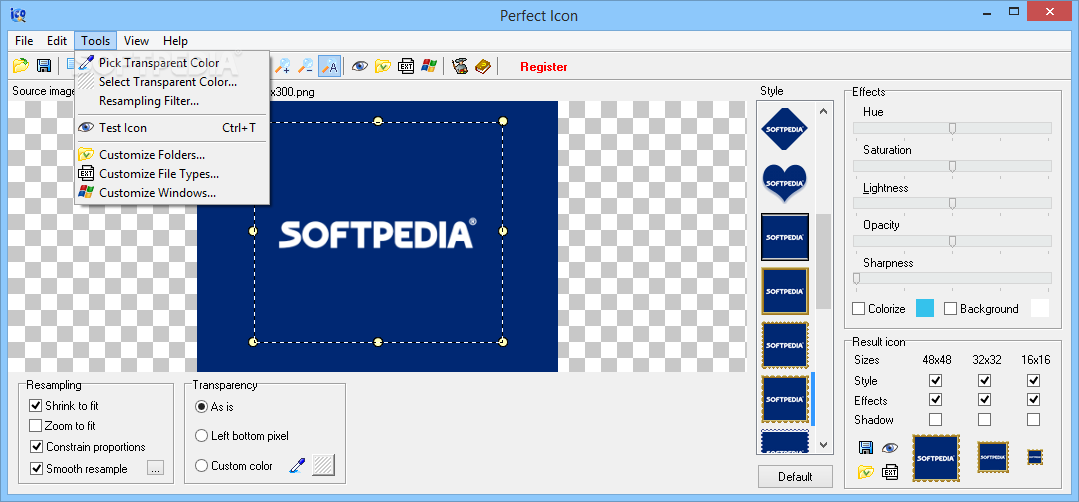
Task: Enable Zoom to fit checkbox
Action: pyautogui.click(x=36, y=426)
